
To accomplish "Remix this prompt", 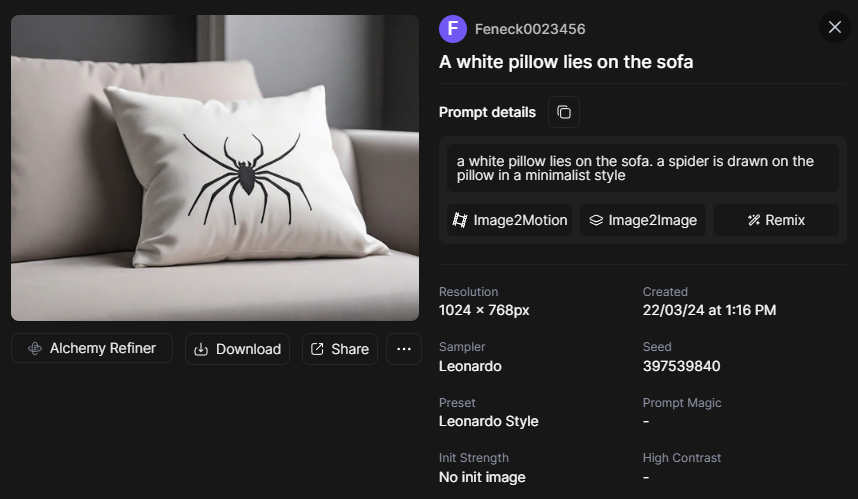I will click(776, 220).
